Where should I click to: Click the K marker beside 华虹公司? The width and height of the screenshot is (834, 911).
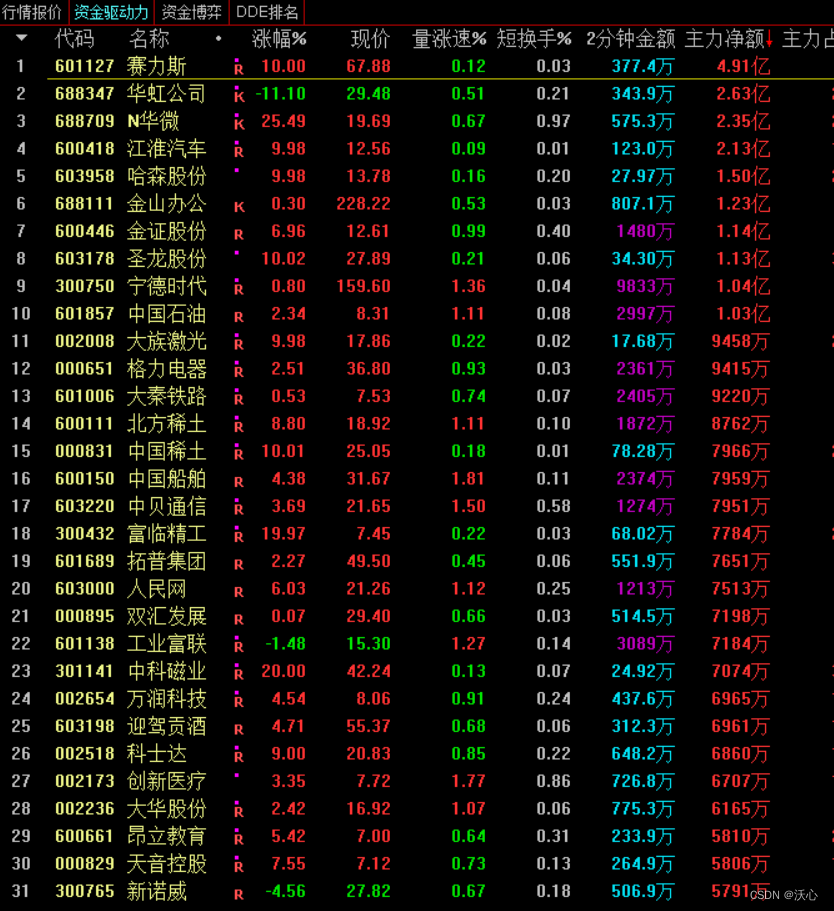click(238, 95)
